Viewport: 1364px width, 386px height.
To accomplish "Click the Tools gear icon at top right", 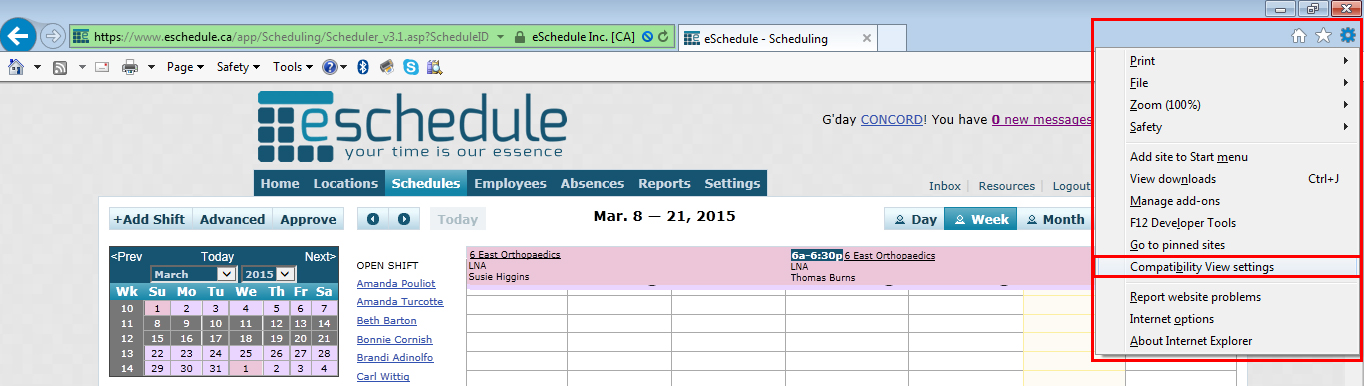I will tap(1348, 36).
